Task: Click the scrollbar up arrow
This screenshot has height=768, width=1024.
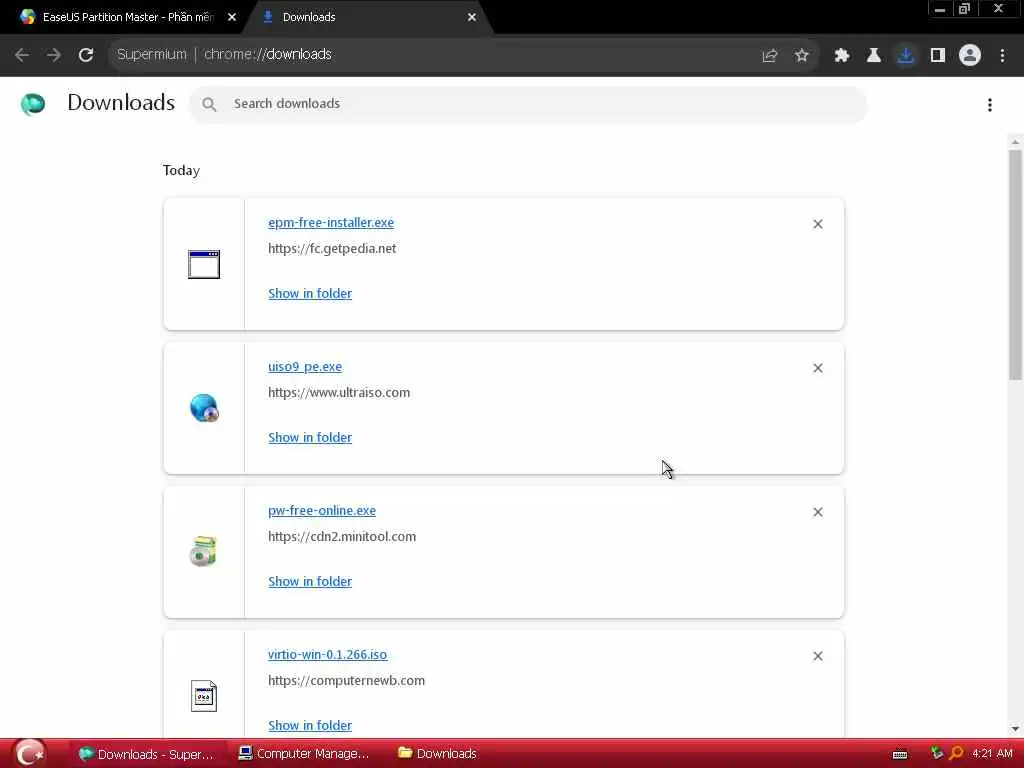Action: (x=1015, y=142)
